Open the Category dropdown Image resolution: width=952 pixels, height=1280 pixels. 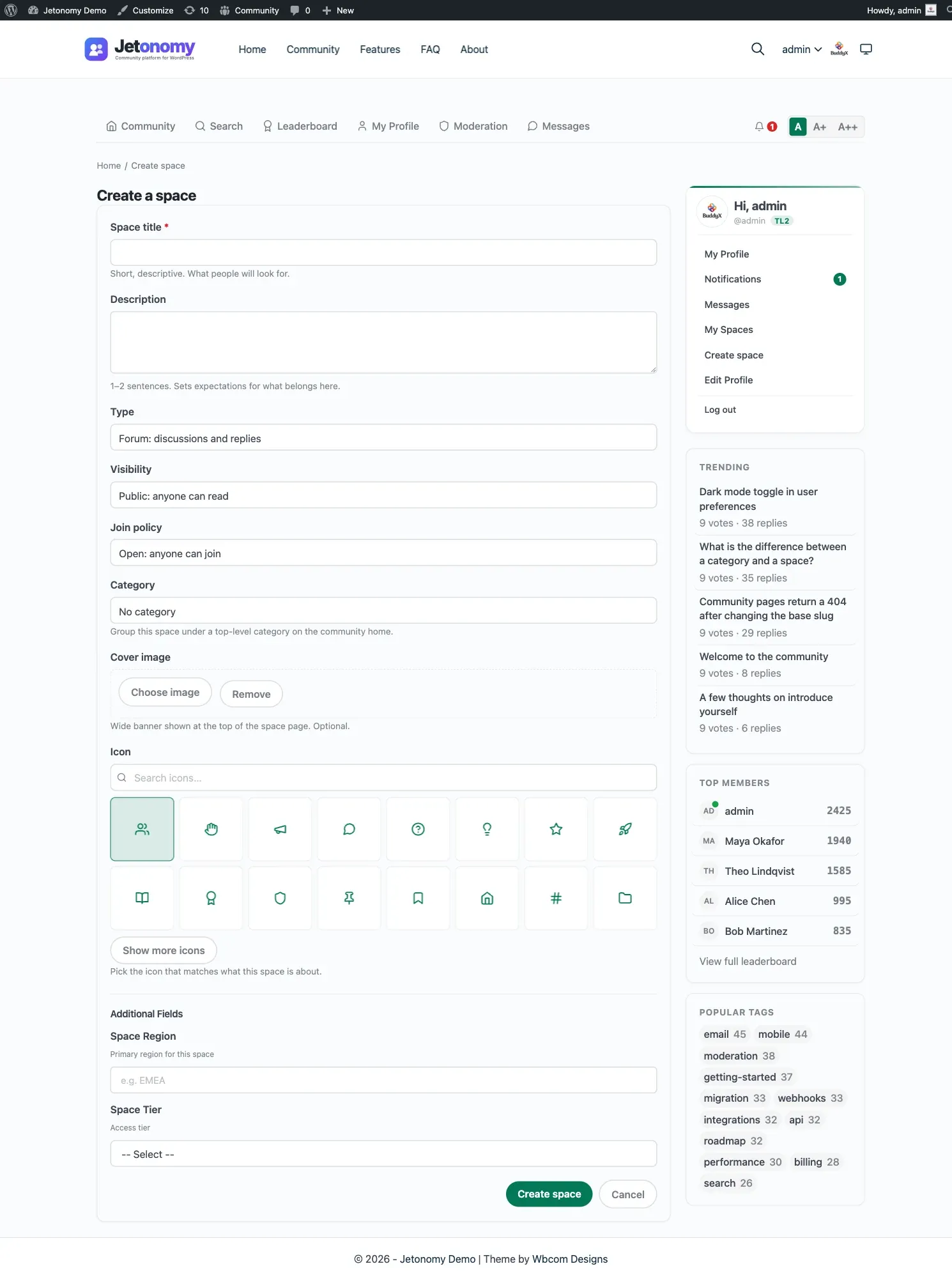[383, 611]
